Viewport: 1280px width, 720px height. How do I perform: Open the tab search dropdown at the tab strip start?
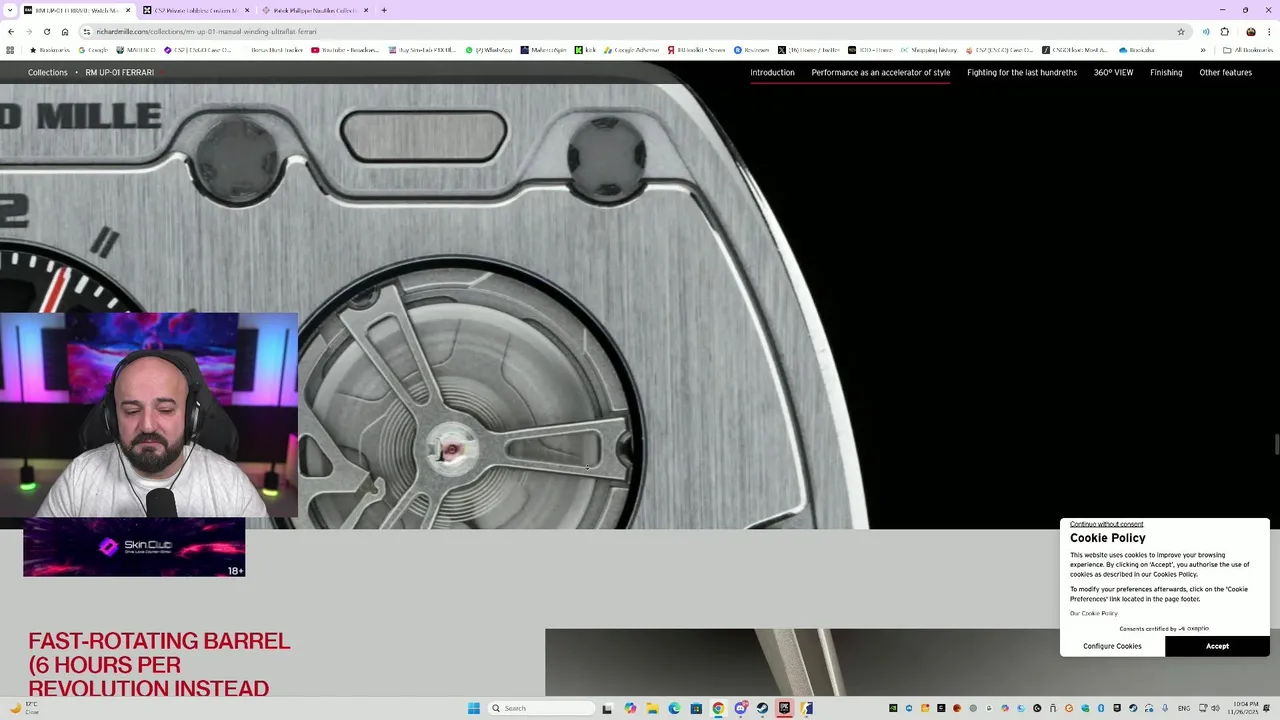(9, 10)
